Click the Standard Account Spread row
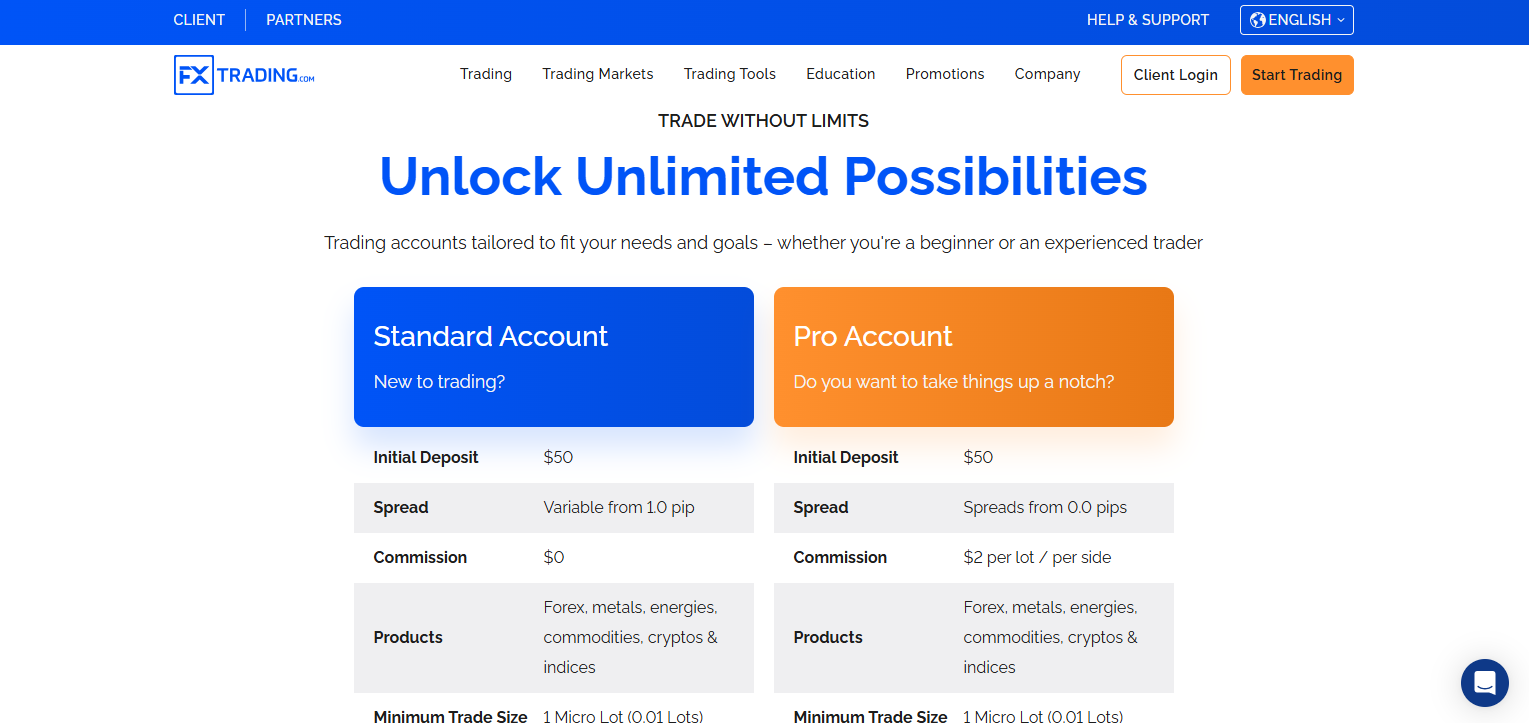 click(554, 508)
